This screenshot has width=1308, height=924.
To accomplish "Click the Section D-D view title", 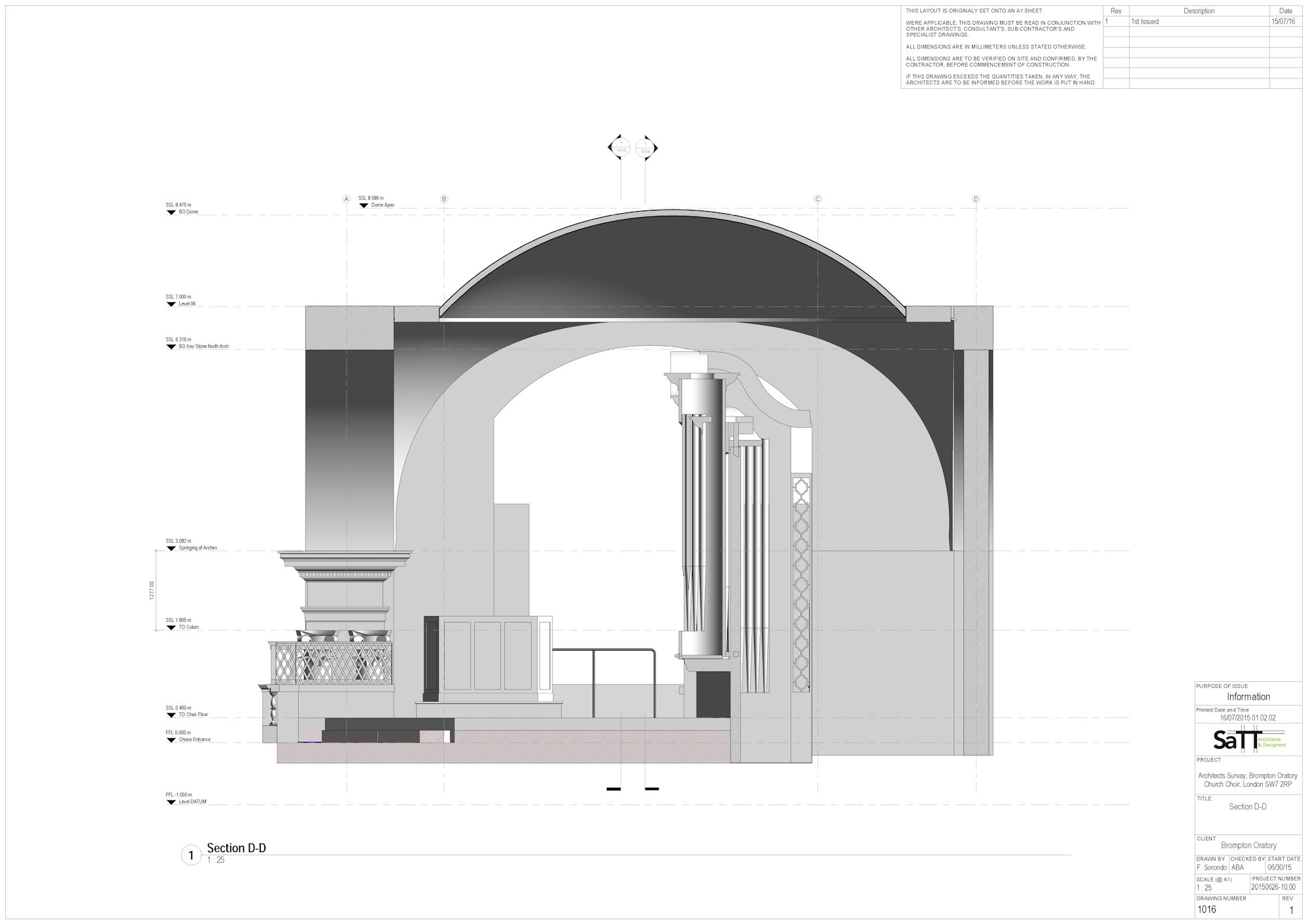I will [x=236, y=848].
